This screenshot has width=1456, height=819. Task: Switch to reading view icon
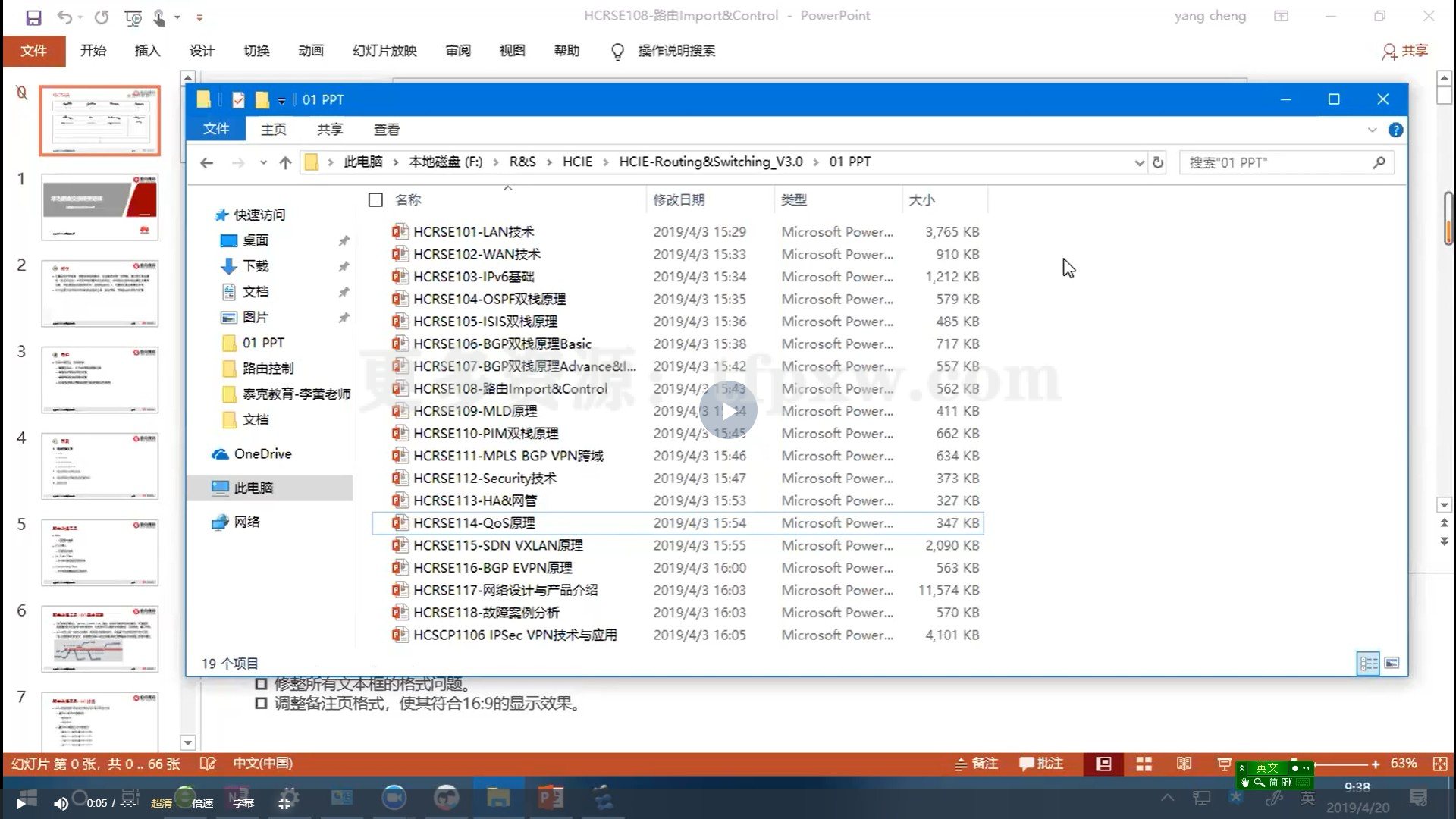click(1184, 764)
